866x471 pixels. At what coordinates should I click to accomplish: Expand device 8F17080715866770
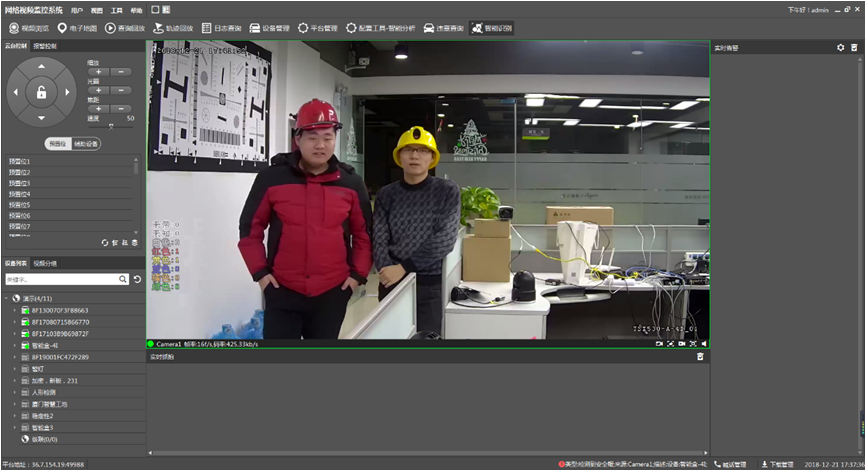(x=15, y=322)
